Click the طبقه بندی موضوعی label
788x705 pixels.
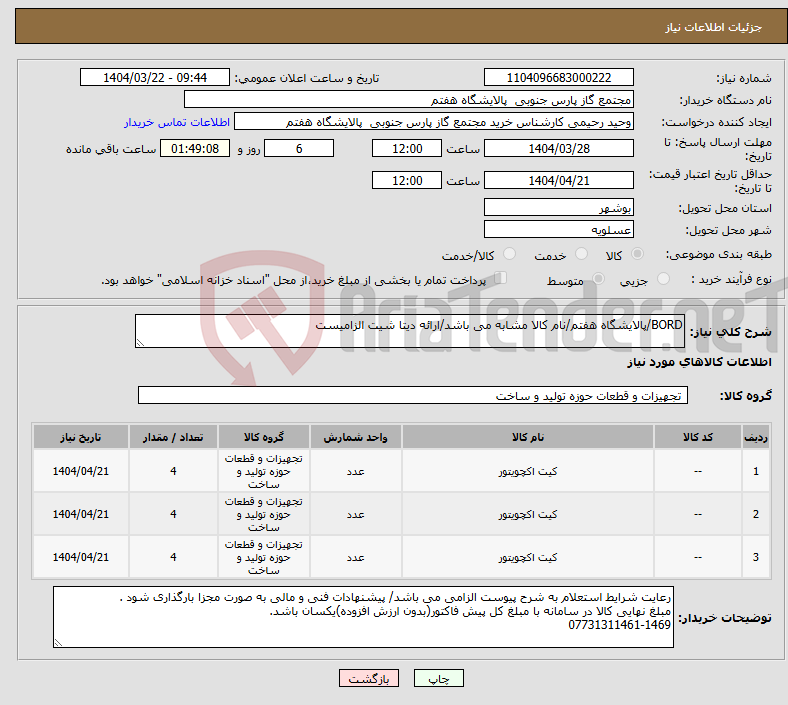[719, 254]
